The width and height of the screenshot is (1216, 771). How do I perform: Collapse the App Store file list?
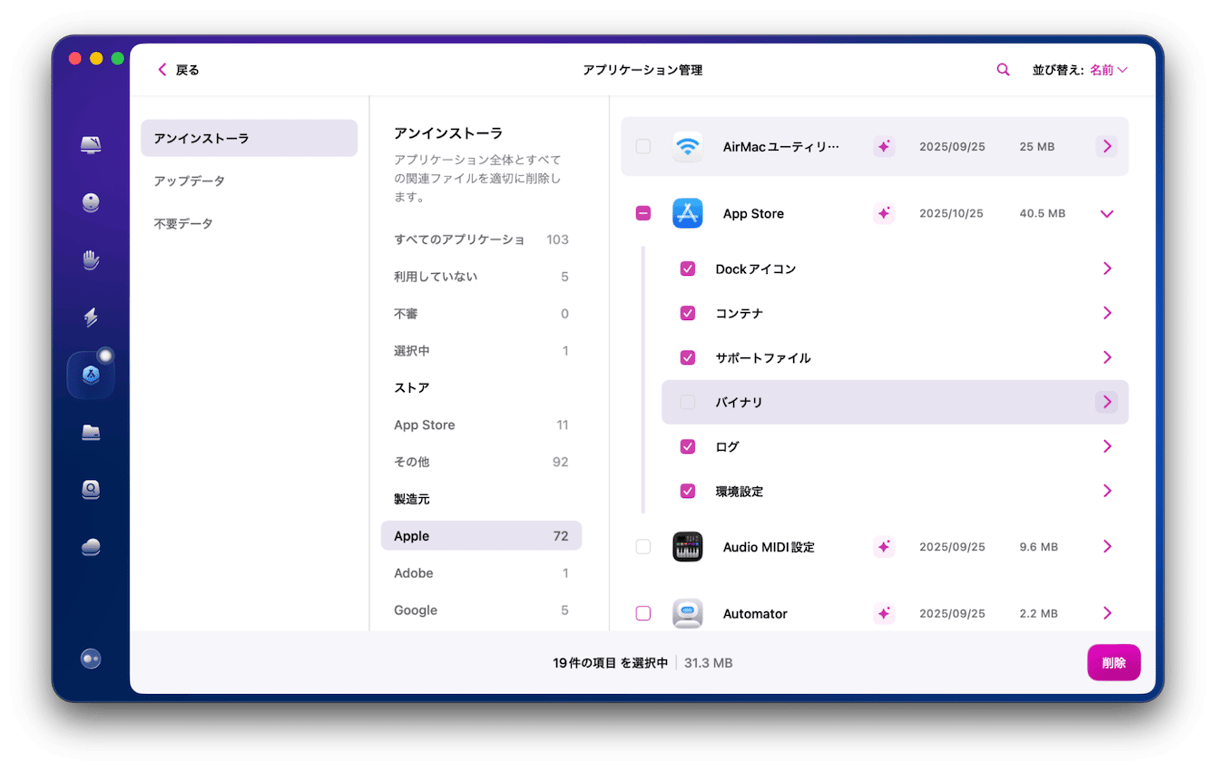pos(1106,213)
